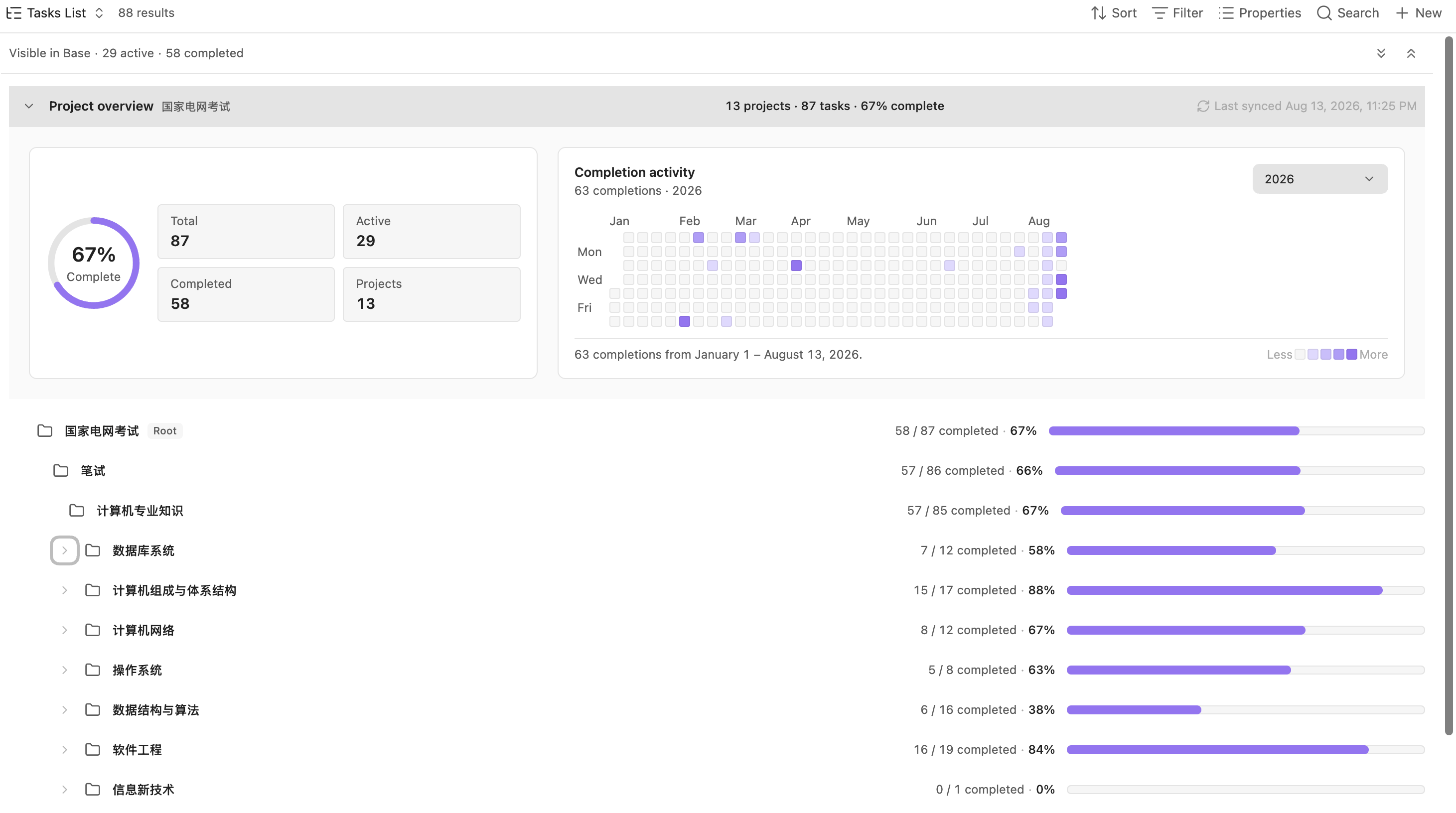Click the lightest legend swatch next to Less

click(1300, 354)
